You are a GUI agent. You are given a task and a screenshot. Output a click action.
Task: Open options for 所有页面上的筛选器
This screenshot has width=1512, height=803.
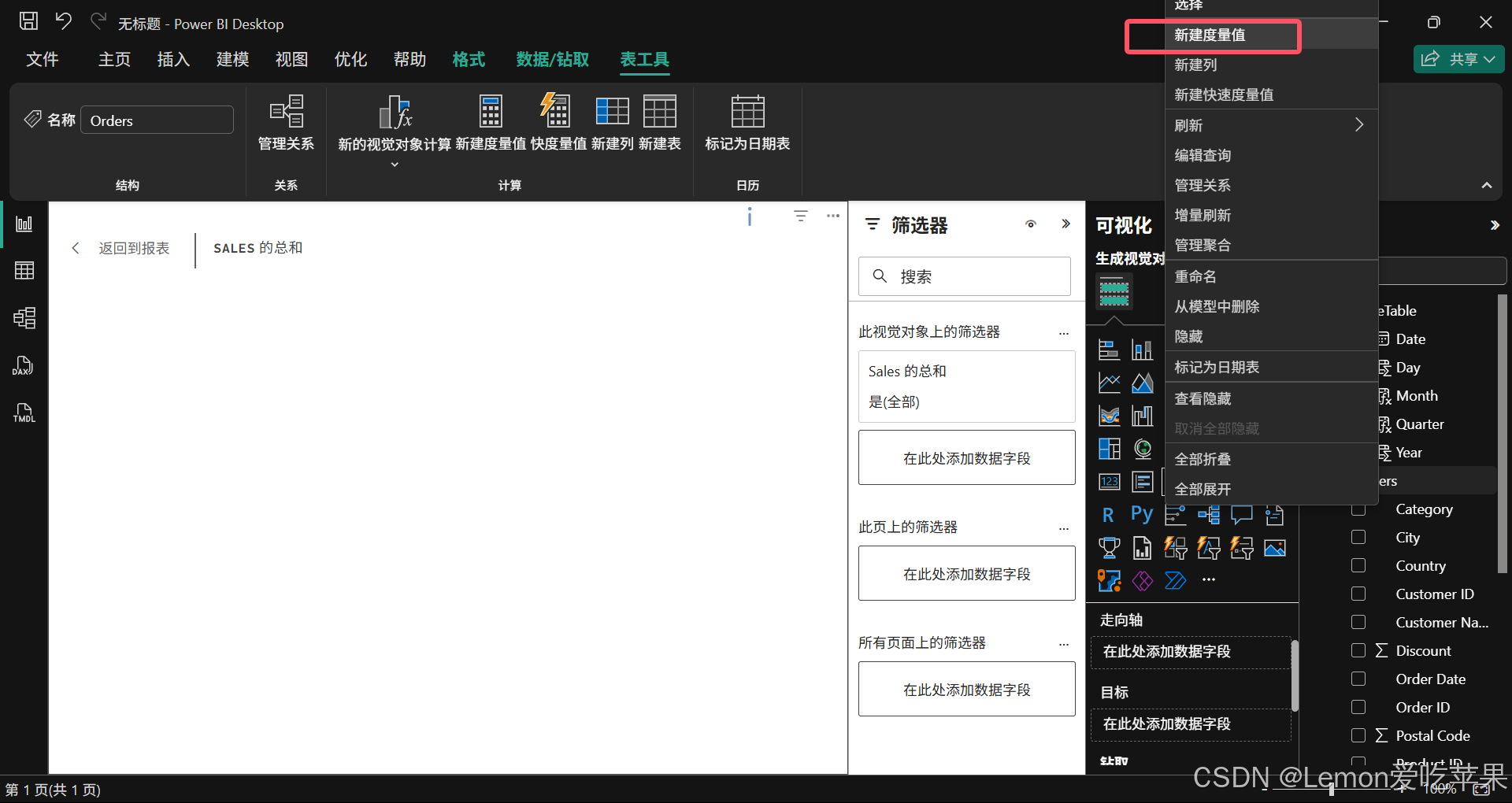tap(1064, 644)
